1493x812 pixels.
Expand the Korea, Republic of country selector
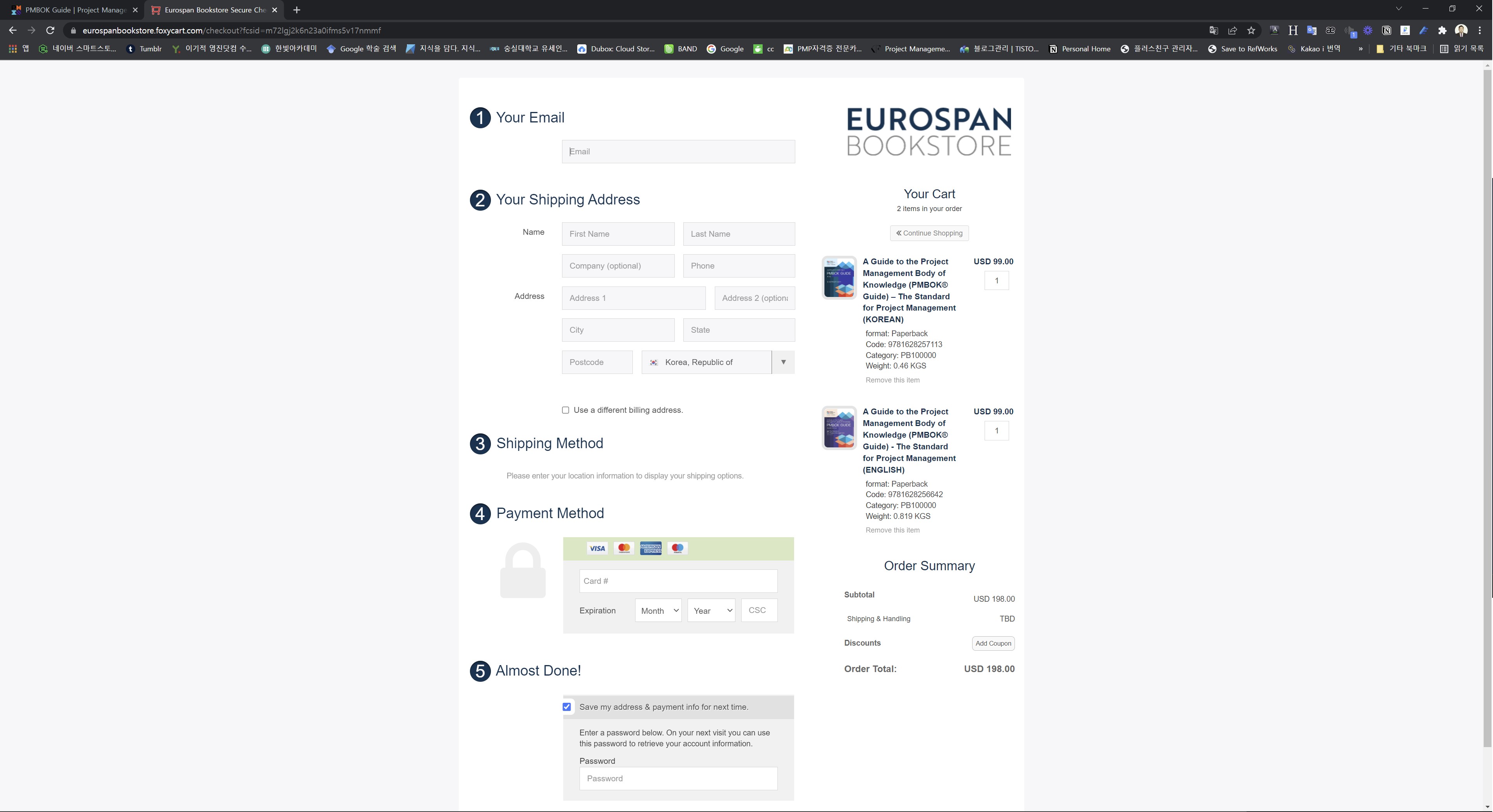point(783,362)
